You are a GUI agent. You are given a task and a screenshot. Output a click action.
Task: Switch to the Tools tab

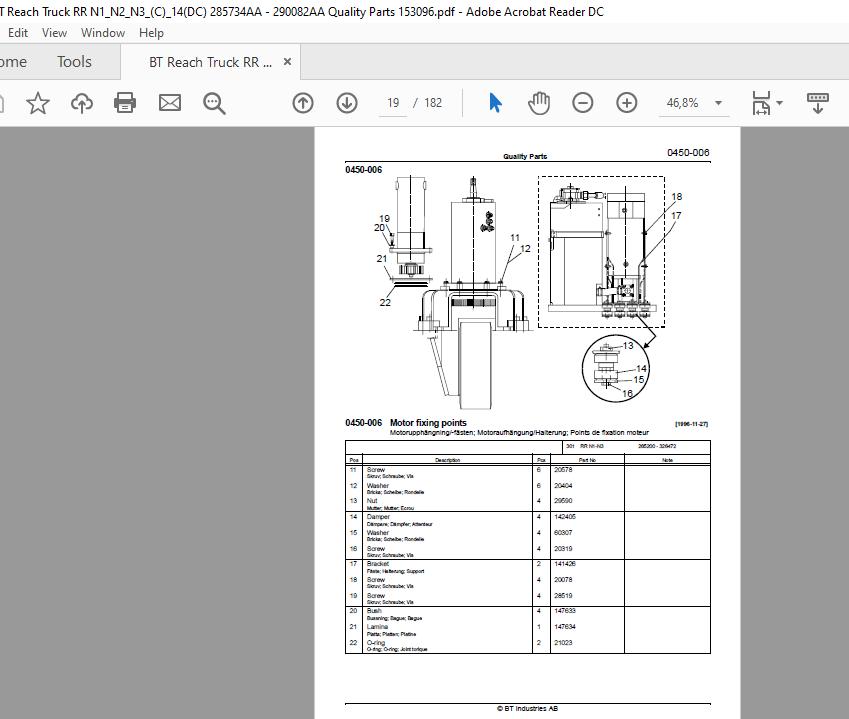[x=74, y=62]
